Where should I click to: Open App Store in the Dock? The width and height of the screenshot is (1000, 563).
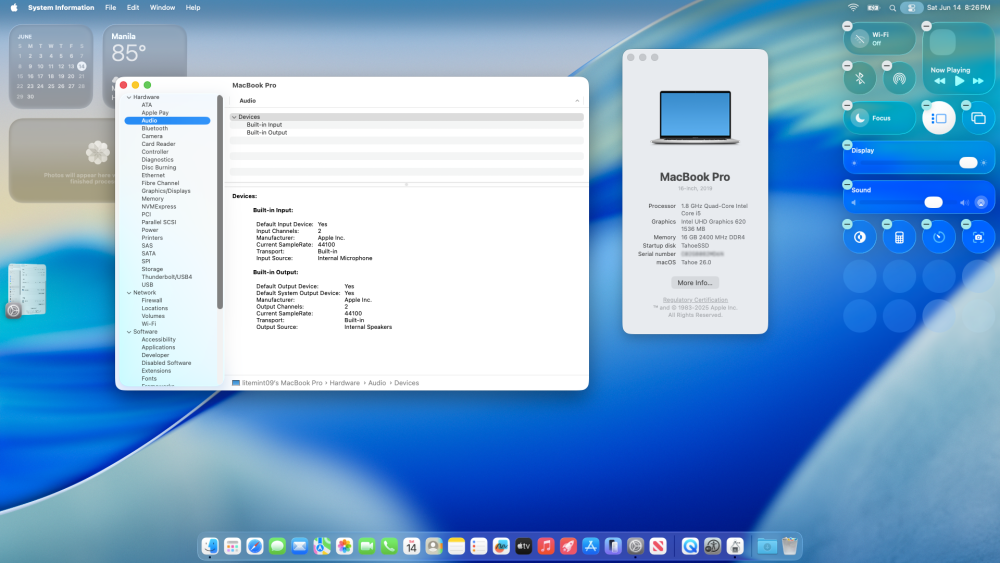coord(591,546)
